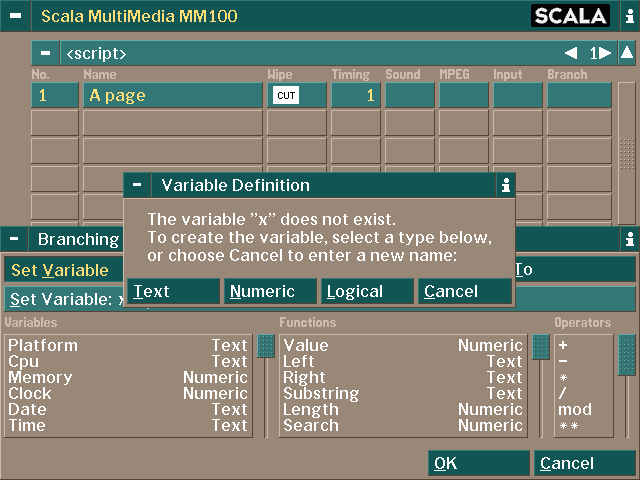The height and width of the screenshot is (480, 640).
Task: Pick the mod operator
Action: [575, 410]
